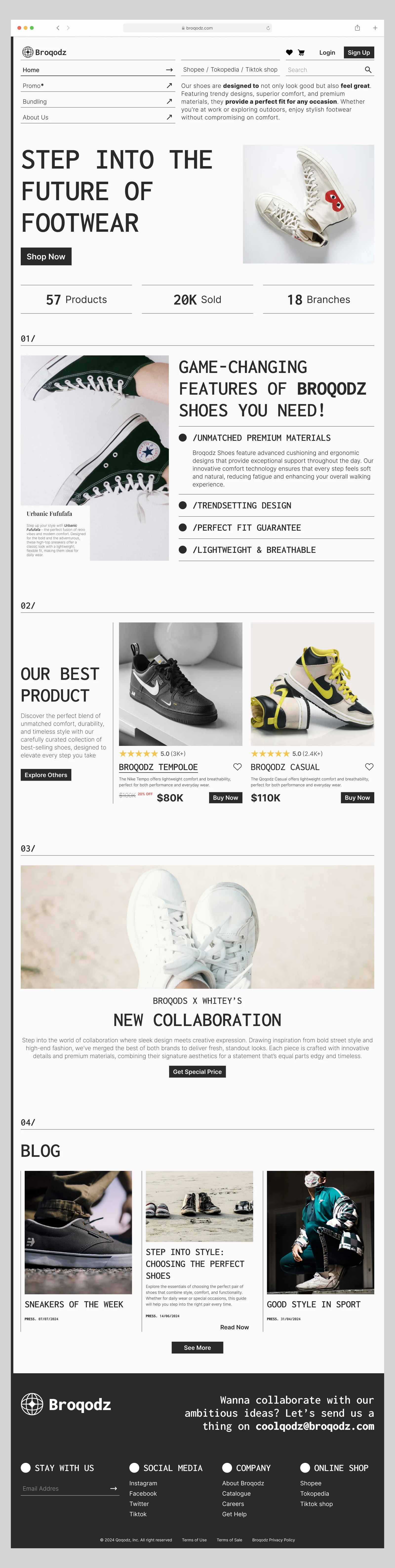Click the heart wishlist icon in header
Screen dimensions: 395x1568
coord(289,52)
